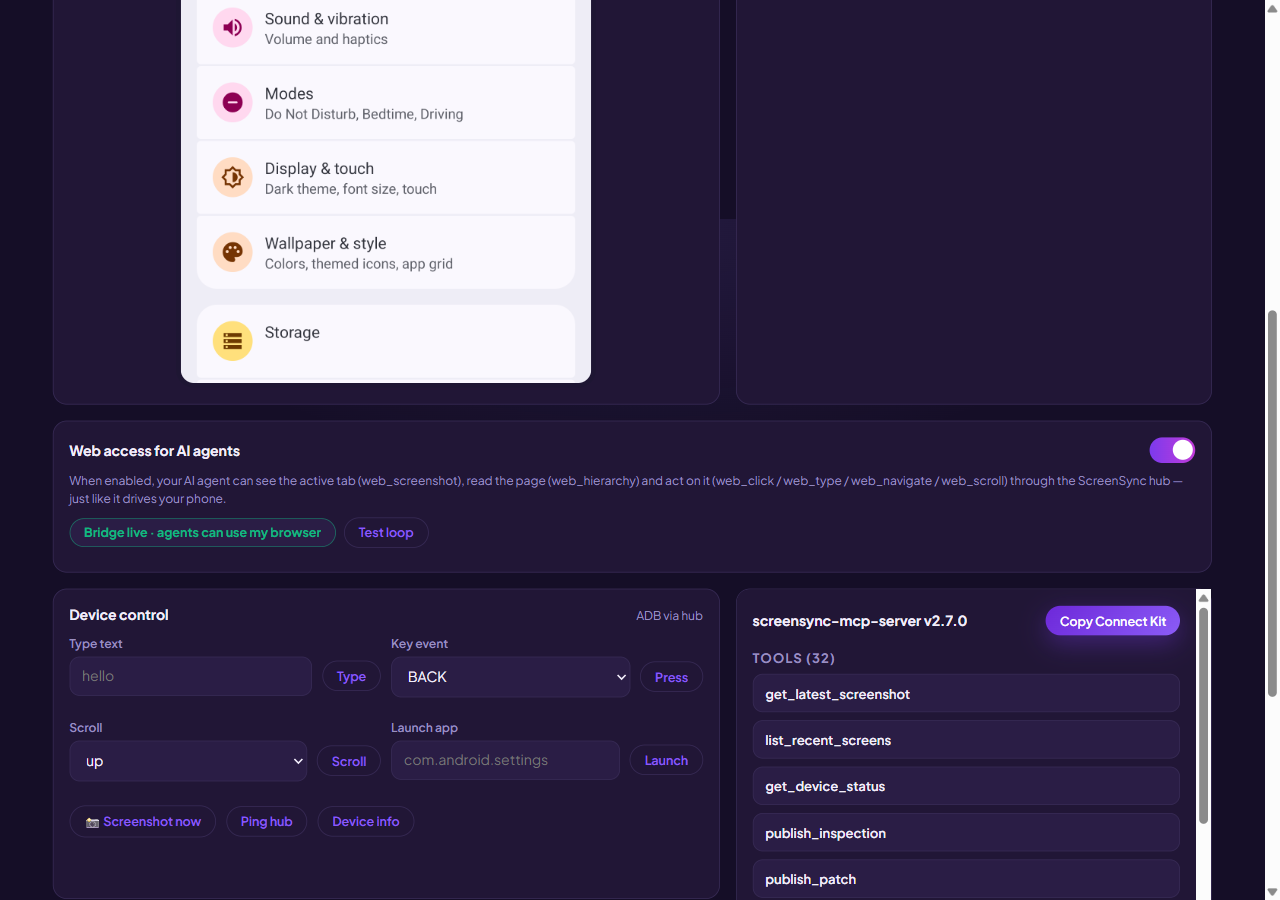Image resolution: width=1280 pixels, height=900 pixels.
Task: Select get_device_status tool
Action: [x=966, y=786]
